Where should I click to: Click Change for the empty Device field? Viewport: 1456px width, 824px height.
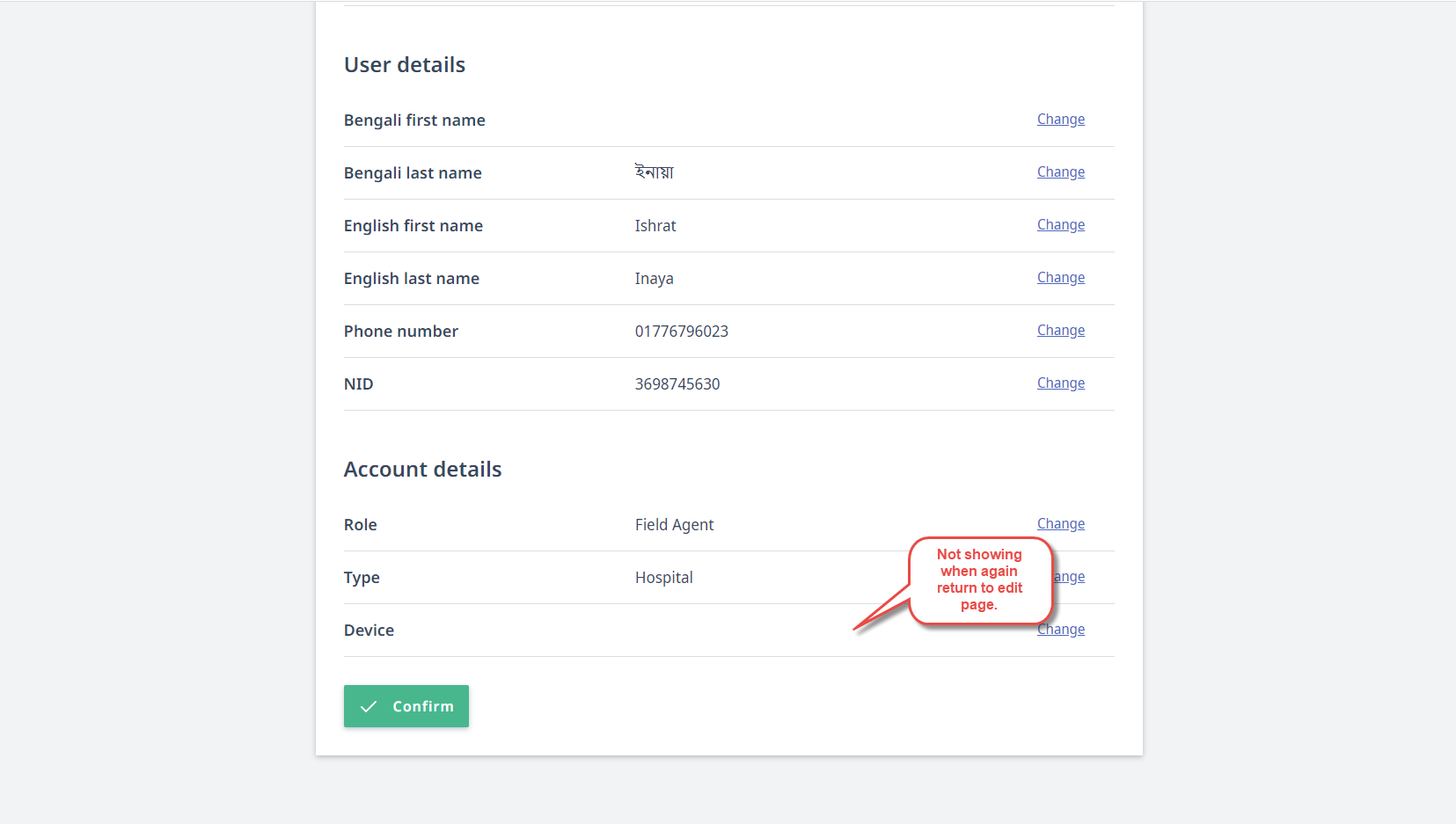[1060, 629]
